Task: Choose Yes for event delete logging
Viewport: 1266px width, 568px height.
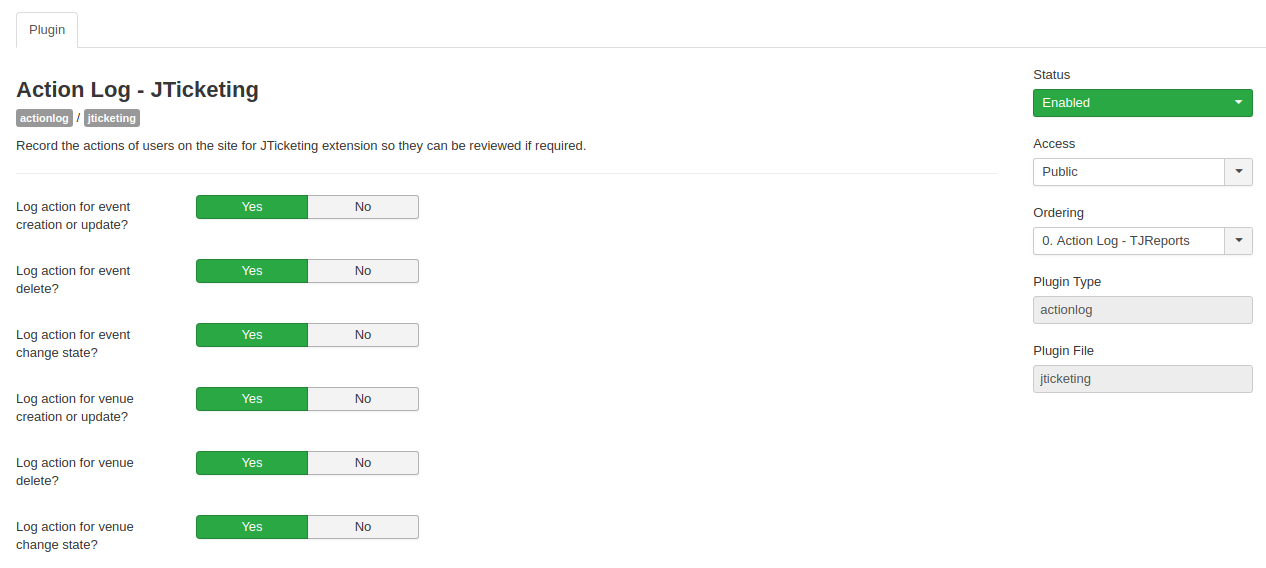Action: coord(252,271)
